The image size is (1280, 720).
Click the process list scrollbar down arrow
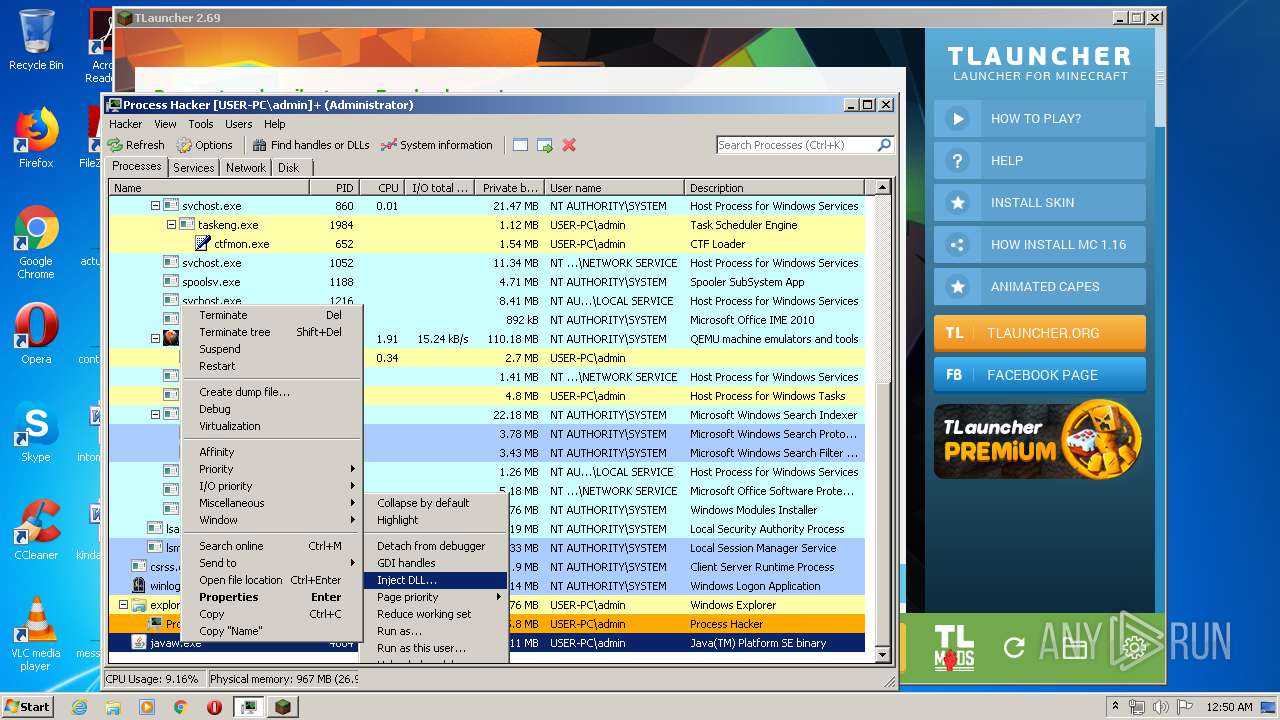(882, 655)
